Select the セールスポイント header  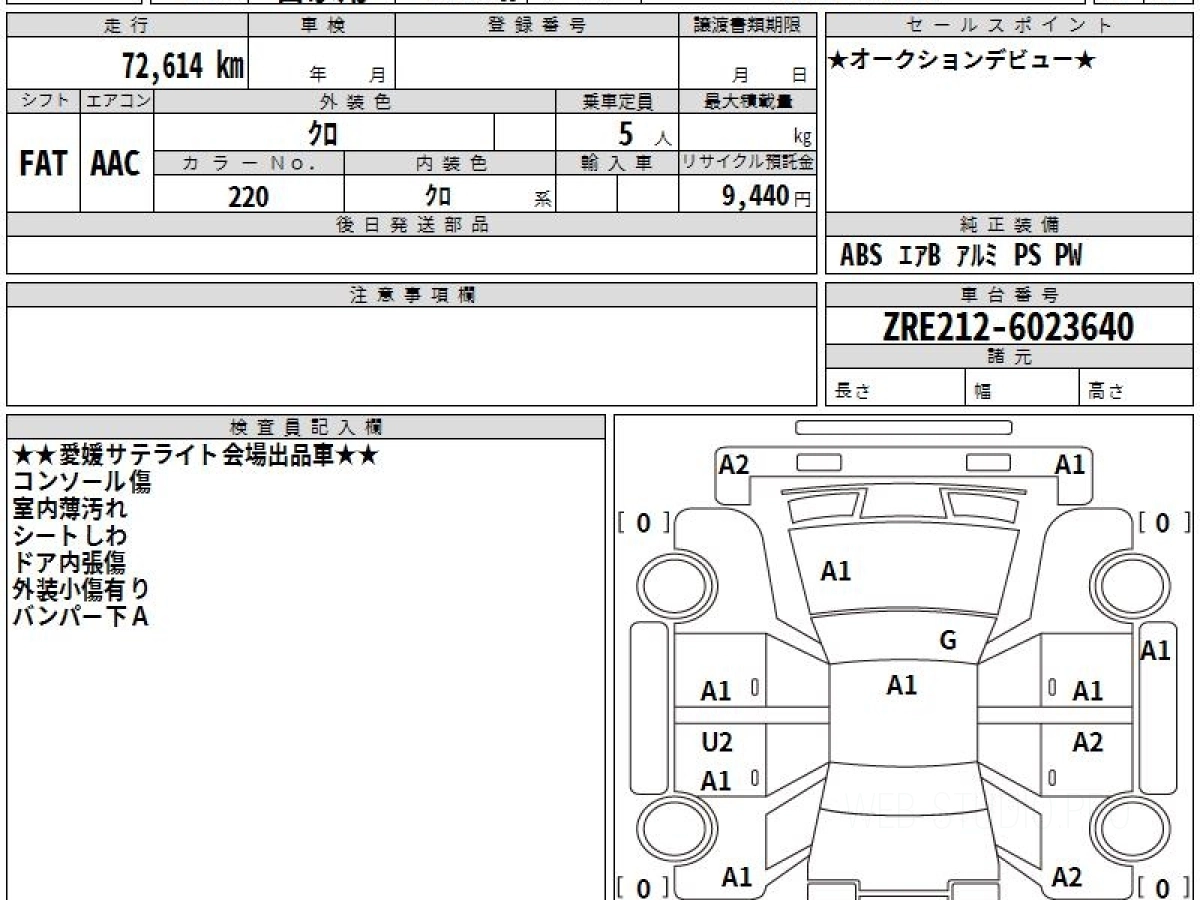tap(1009, 26)
